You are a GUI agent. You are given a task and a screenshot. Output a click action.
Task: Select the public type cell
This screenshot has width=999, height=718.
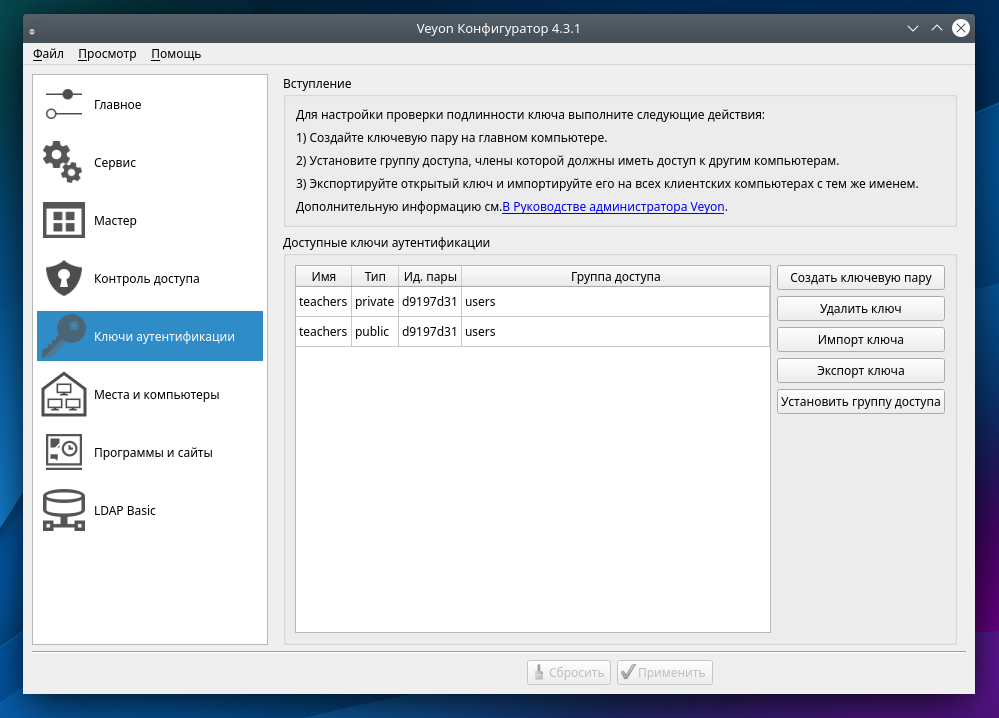375,331
